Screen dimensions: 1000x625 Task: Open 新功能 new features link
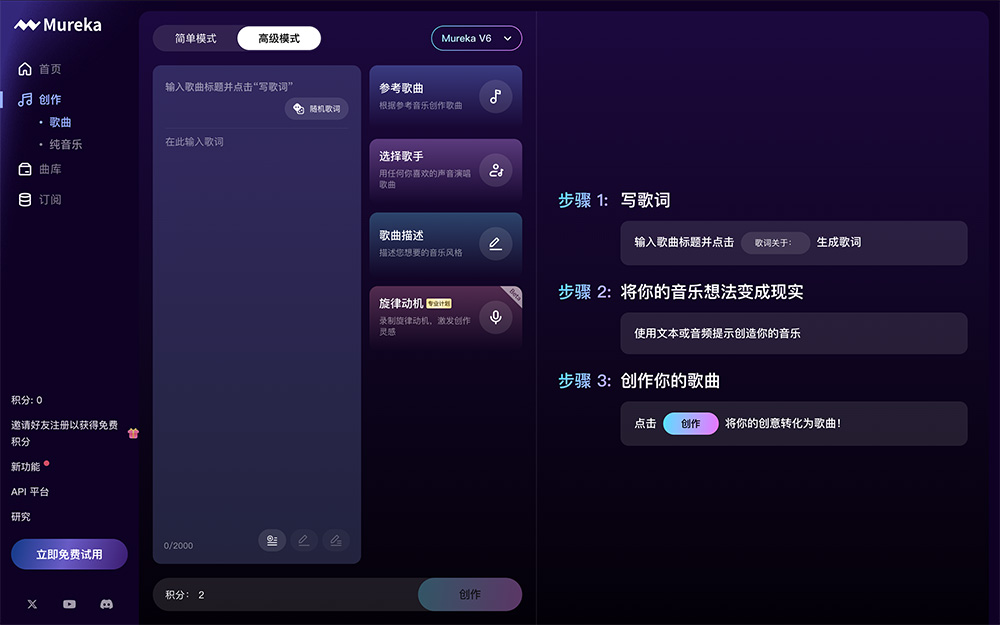click(x=26, y=467)
